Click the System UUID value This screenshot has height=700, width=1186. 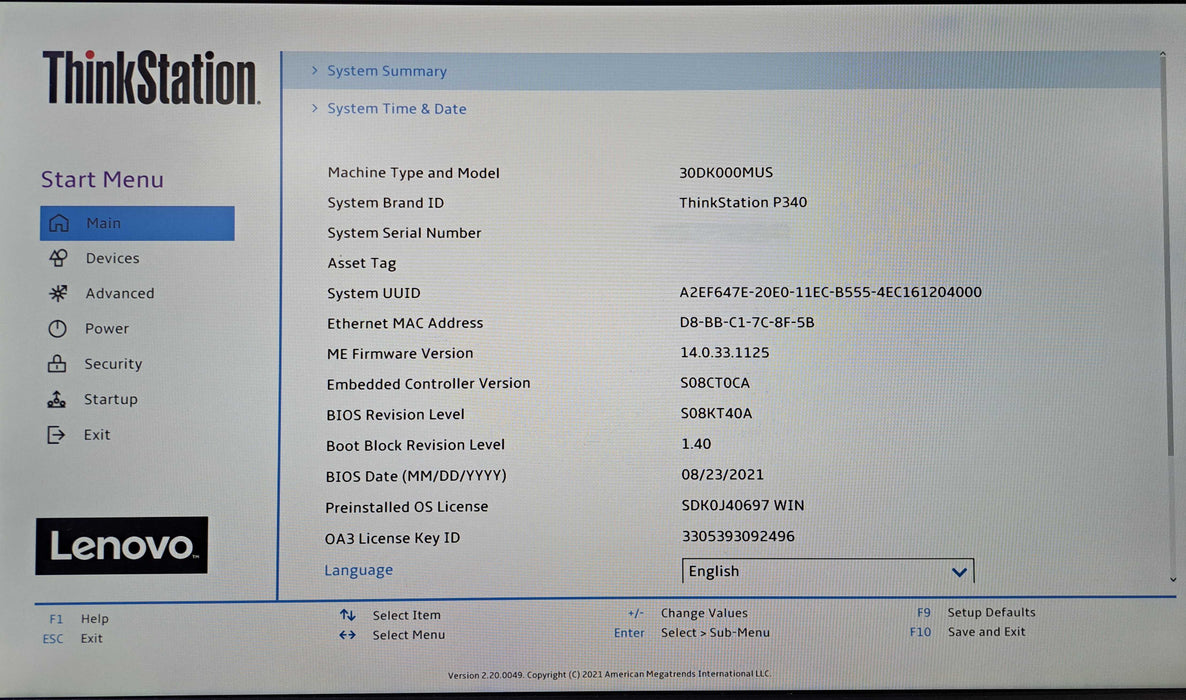(x=831, y=292)
